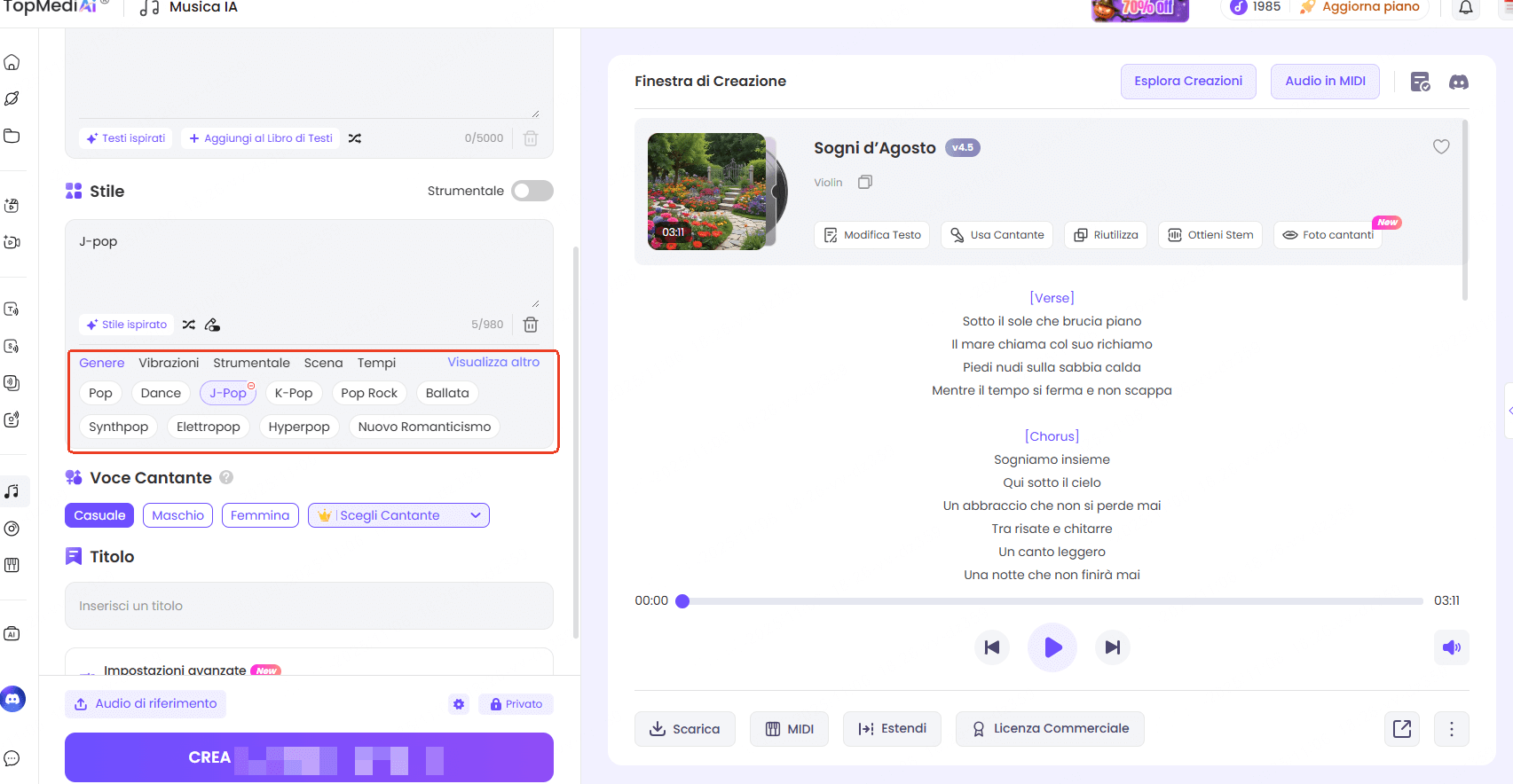Viewport: 1513px width, 784px height.
Task: Select Femmina voice option
Action: tap(260, 515)
